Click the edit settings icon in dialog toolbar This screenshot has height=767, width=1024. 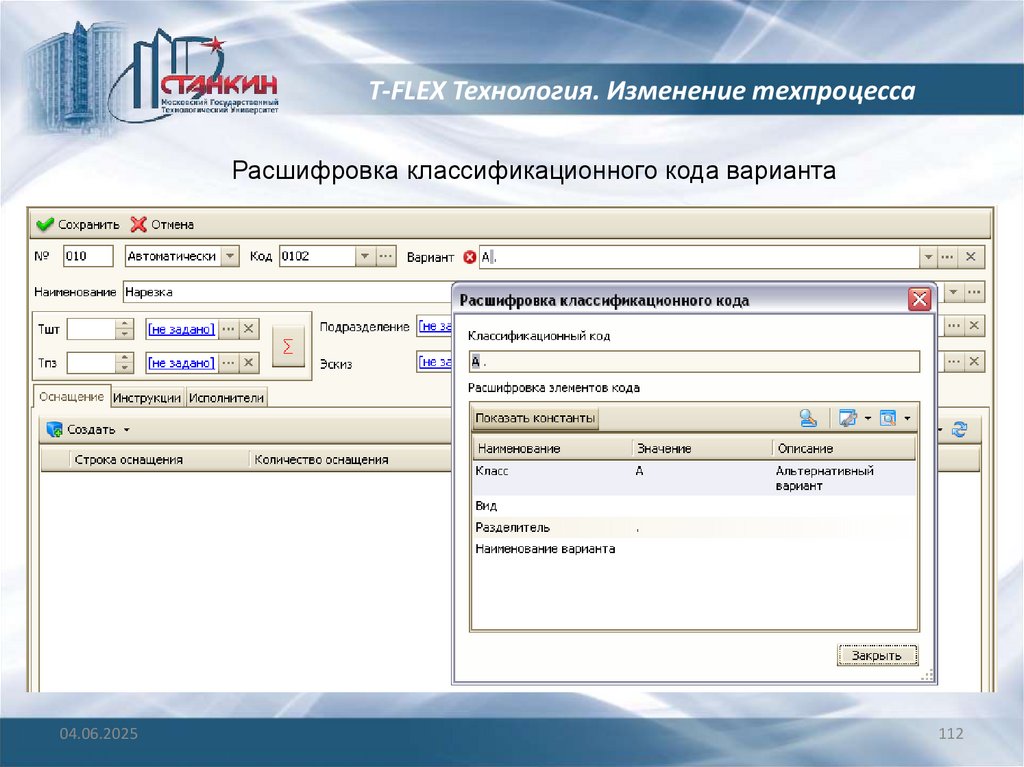(x=847, y=418)
